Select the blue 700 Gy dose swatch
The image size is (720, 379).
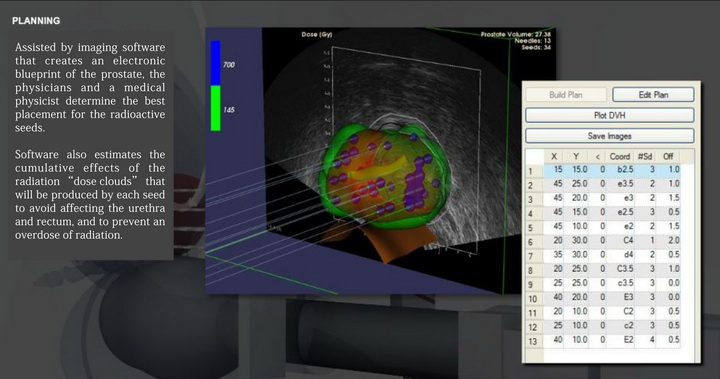point(215,63)
